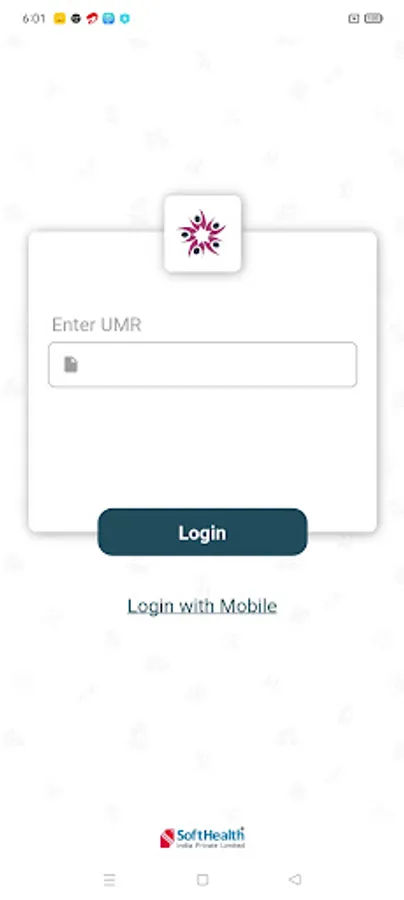This screenshot has height=900, width=404.
Task: Open Login with Mobile link
Action: [202, 606]
